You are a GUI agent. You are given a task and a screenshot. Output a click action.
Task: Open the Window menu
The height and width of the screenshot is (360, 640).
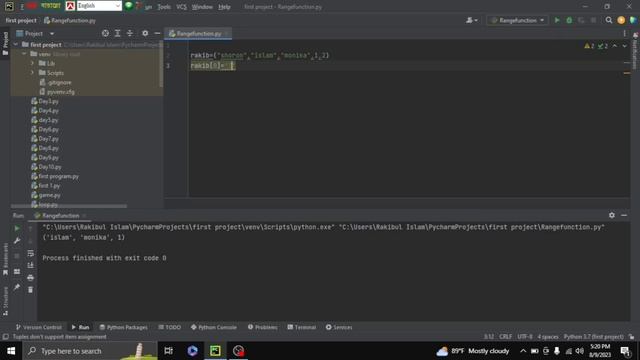202,7
